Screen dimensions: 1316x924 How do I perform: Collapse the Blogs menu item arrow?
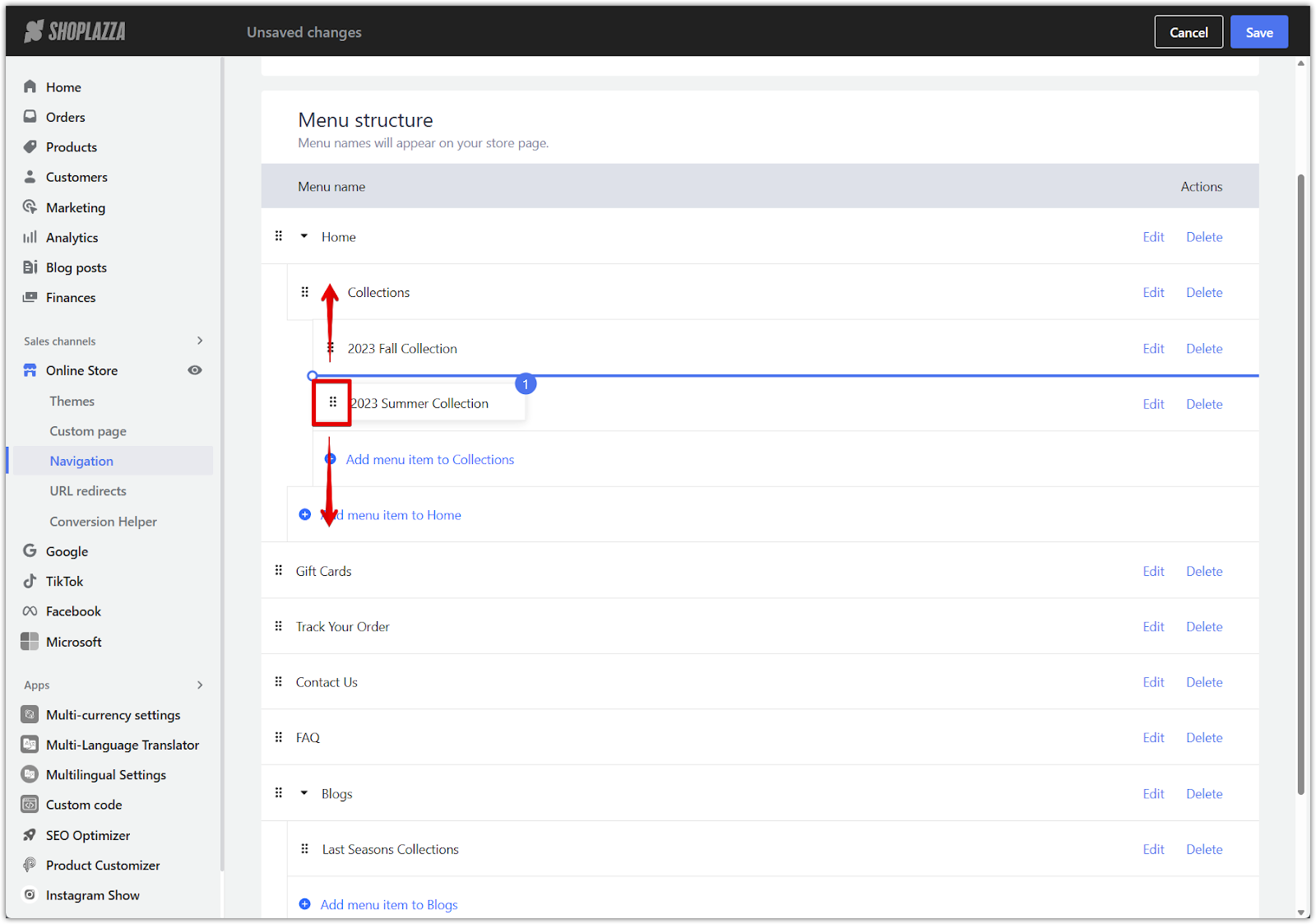[x=304, y=793]
